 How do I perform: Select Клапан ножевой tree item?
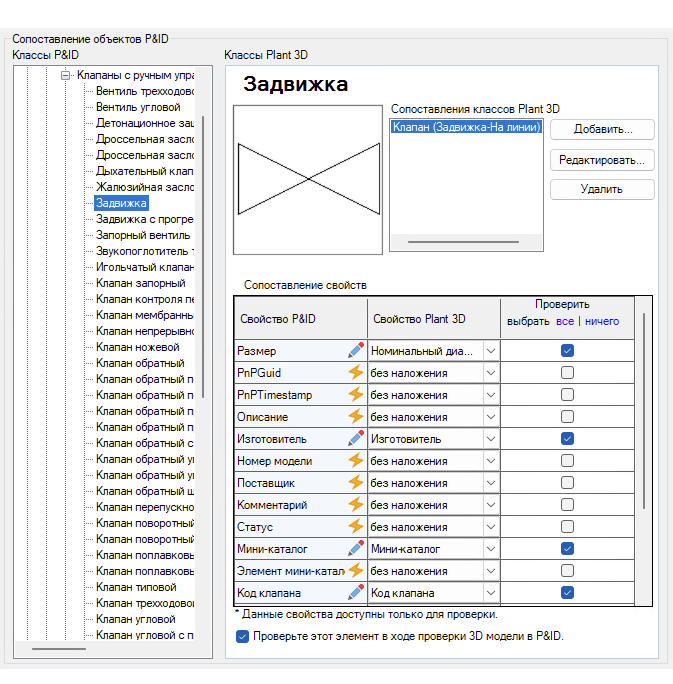pyautogui.click(x=138, y=347)
